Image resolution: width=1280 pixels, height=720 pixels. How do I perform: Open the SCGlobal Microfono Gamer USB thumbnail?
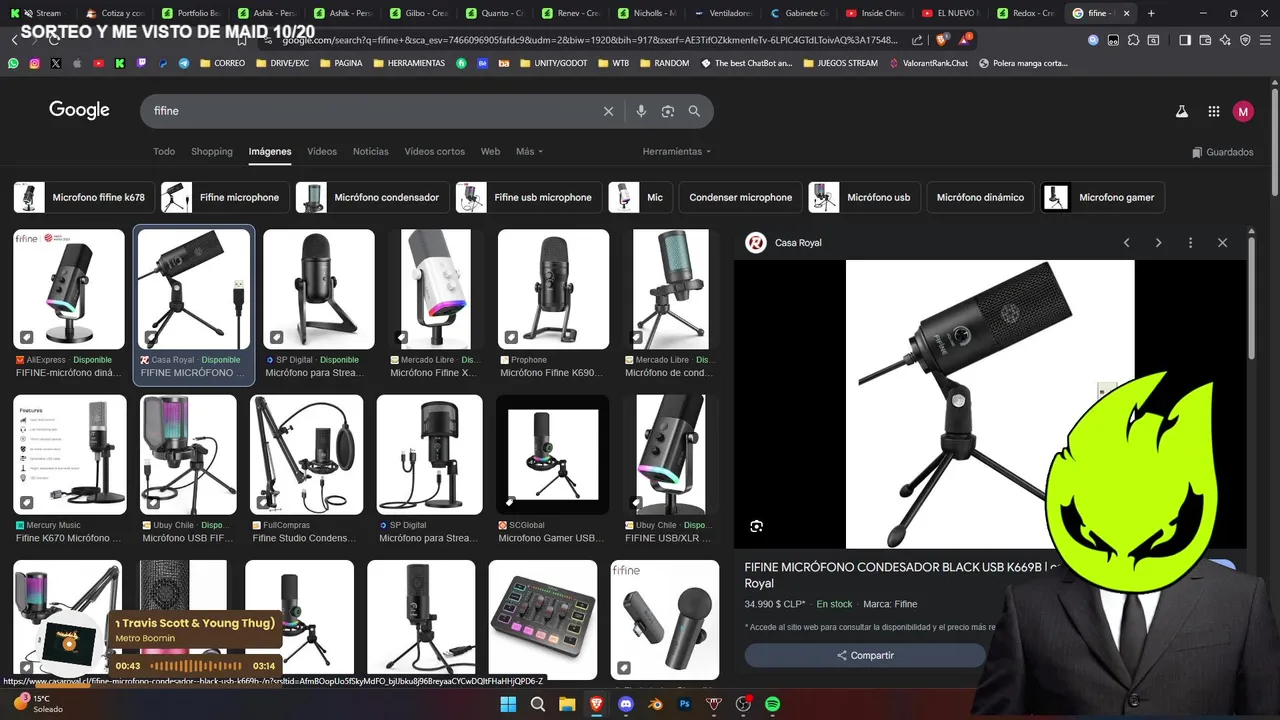552,455
